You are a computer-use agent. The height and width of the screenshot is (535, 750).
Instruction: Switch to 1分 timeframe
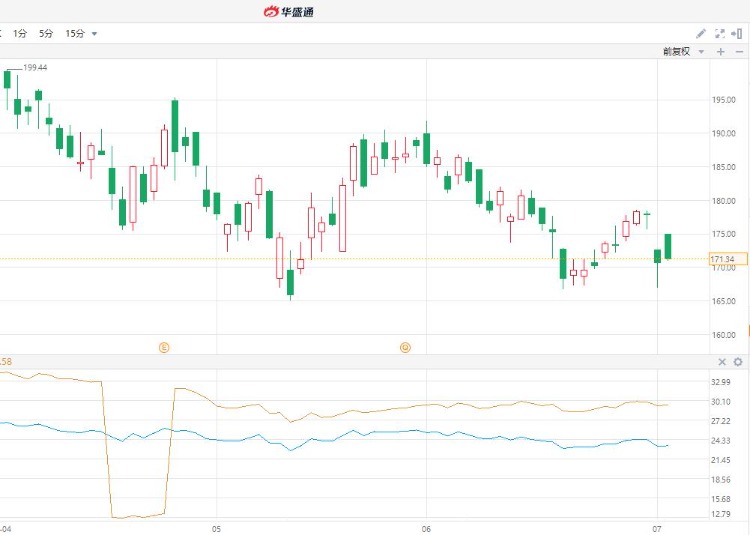tap(20, 34)
